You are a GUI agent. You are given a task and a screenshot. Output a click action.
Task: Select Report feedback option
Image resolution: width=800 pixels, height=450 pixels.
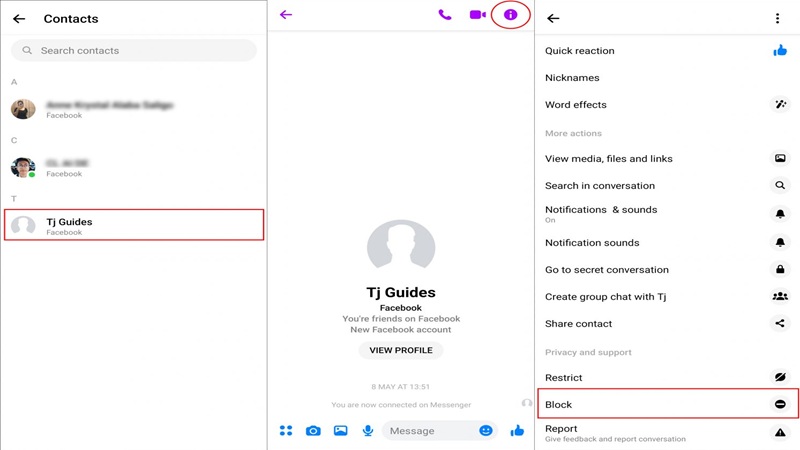click(667, 433)
